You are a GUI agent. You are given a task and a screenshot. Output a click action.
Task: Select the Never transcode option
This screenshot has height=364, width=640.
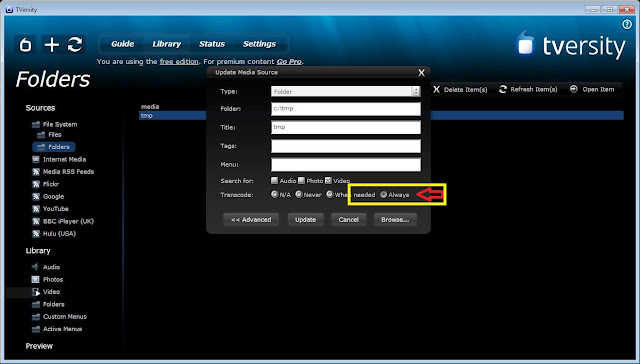coord(299,195)
